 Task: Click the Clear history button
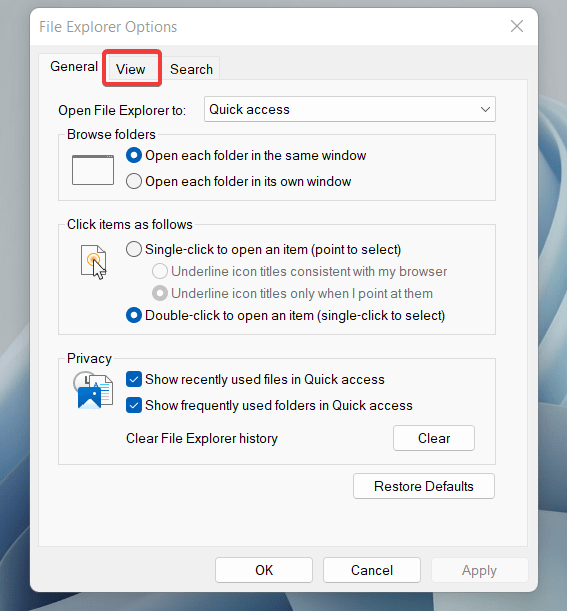(x=434, y=438)
